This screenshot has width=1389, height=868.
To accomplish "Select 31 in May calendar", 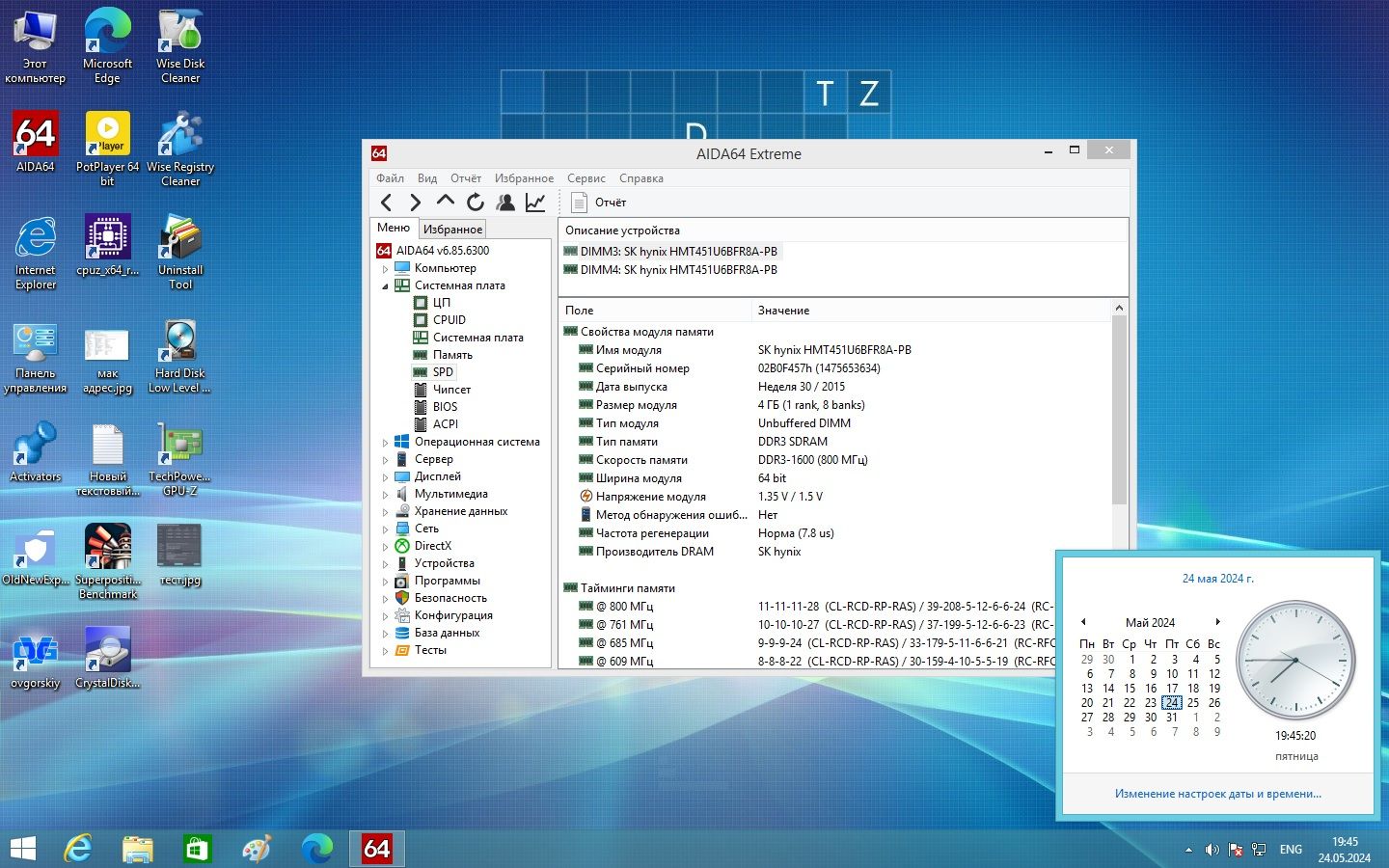I will (x=1172, y=718).
